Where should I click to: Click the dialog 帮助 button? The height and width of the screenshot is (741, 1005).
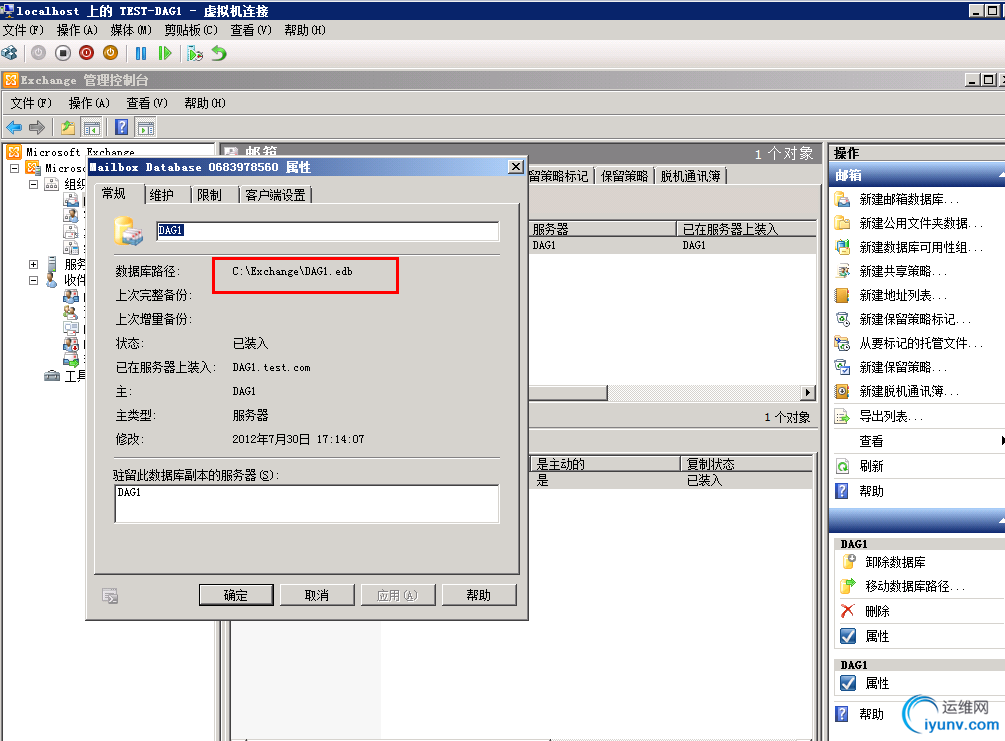click(479, 595)
